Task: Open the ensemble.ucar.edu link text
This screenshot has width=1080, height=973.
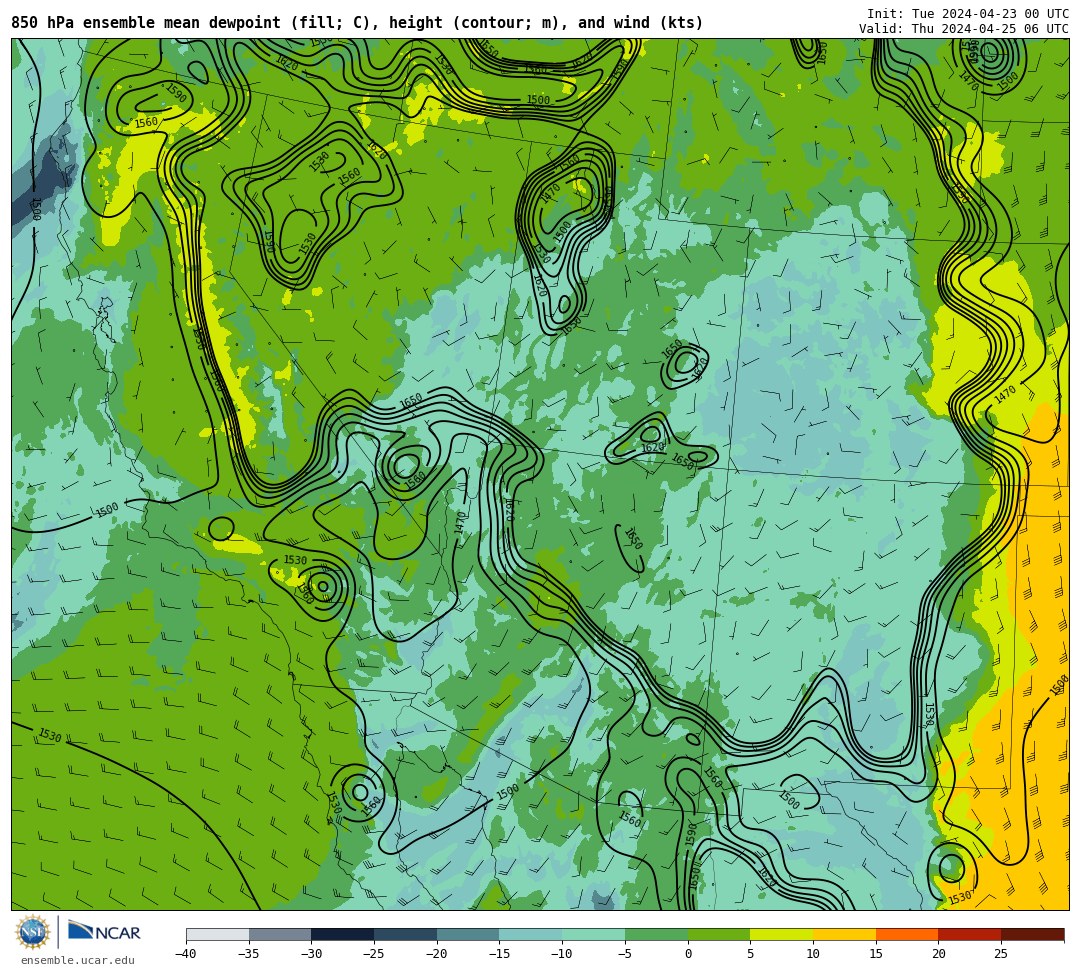Action: [78, 960]
